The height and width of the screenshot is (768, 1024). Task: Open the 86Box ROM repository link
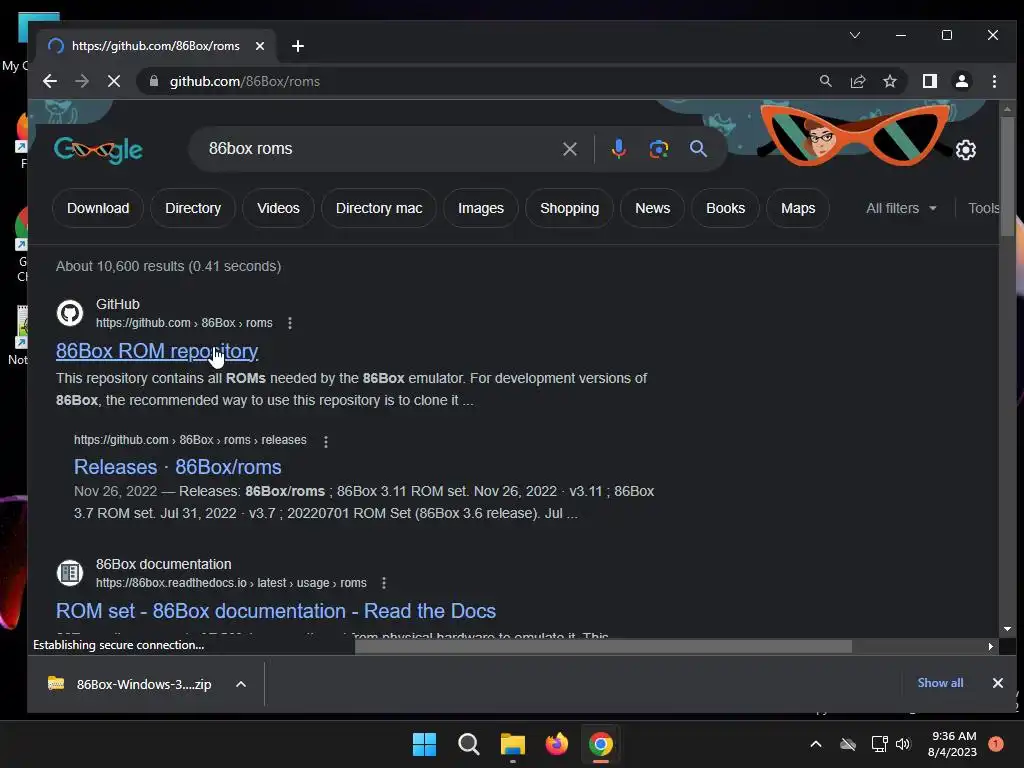point(157,351)
